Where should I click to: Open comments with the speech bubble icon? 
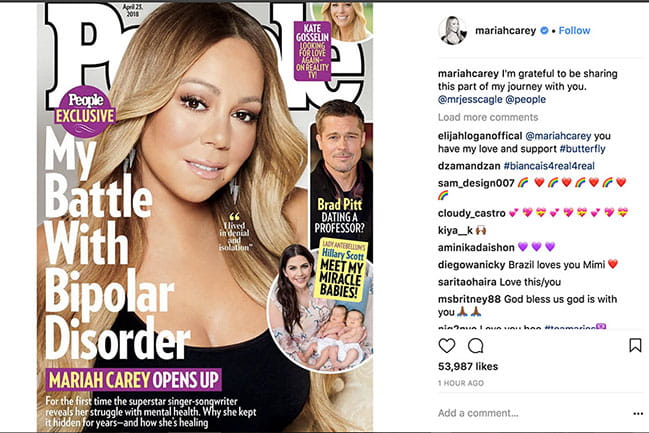pyautogui.click(x=476, y=346)
